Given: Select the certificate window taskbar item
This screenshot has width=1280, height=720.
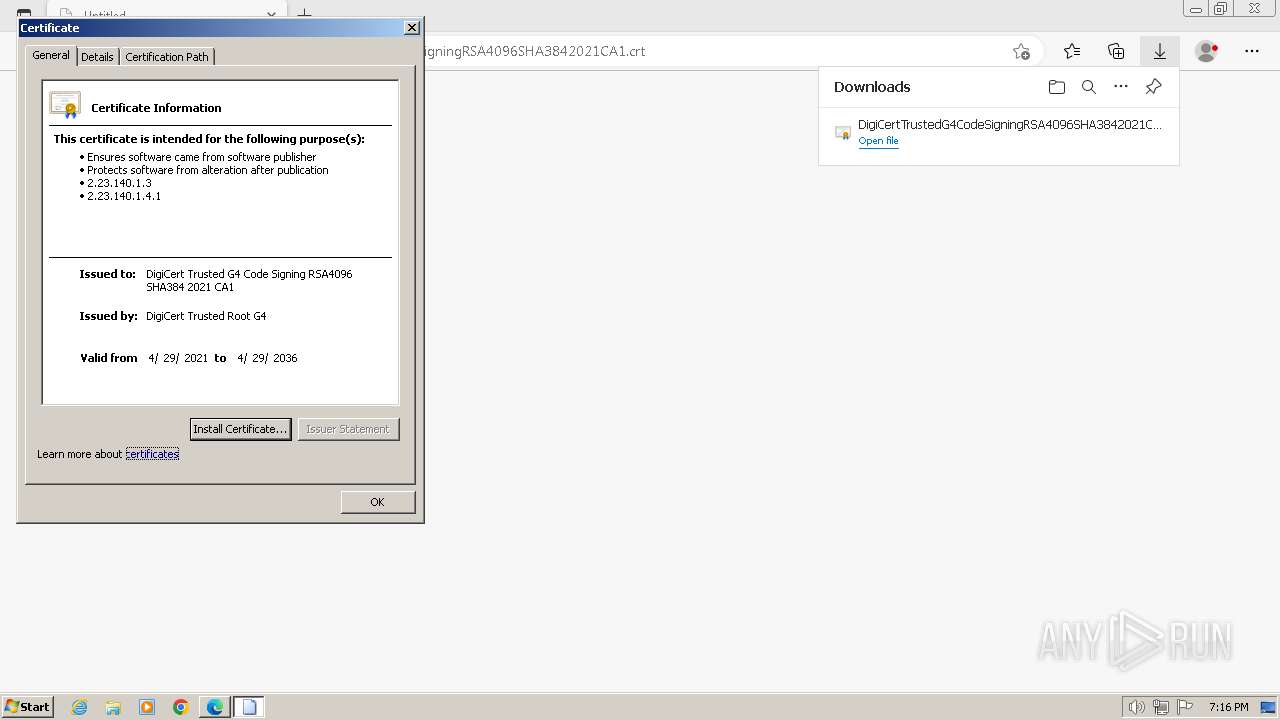Looking at the screenshot, I should (x=249, y=707).
